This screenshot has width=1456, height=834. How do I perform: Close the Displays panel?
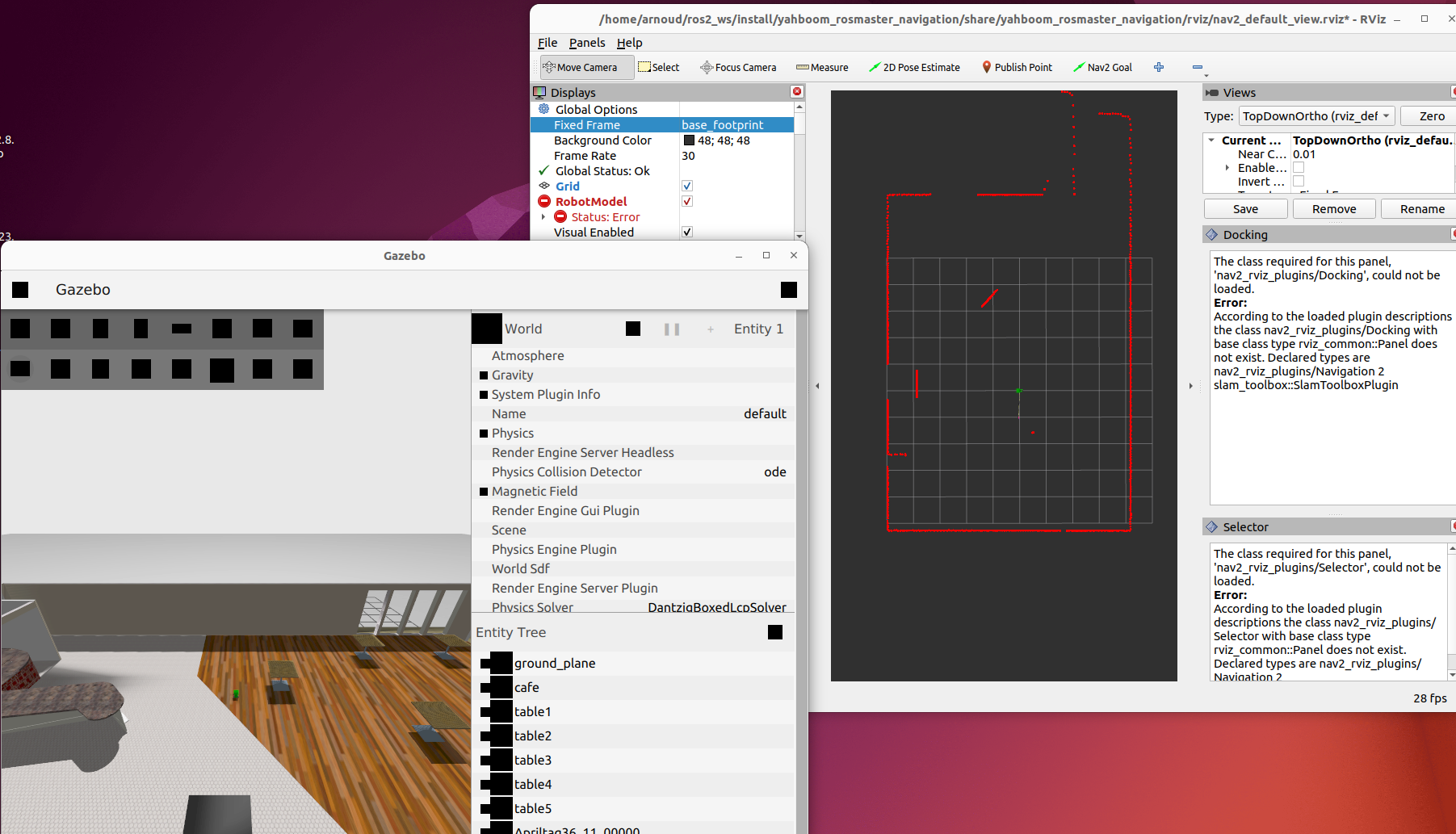click(797, 92)
